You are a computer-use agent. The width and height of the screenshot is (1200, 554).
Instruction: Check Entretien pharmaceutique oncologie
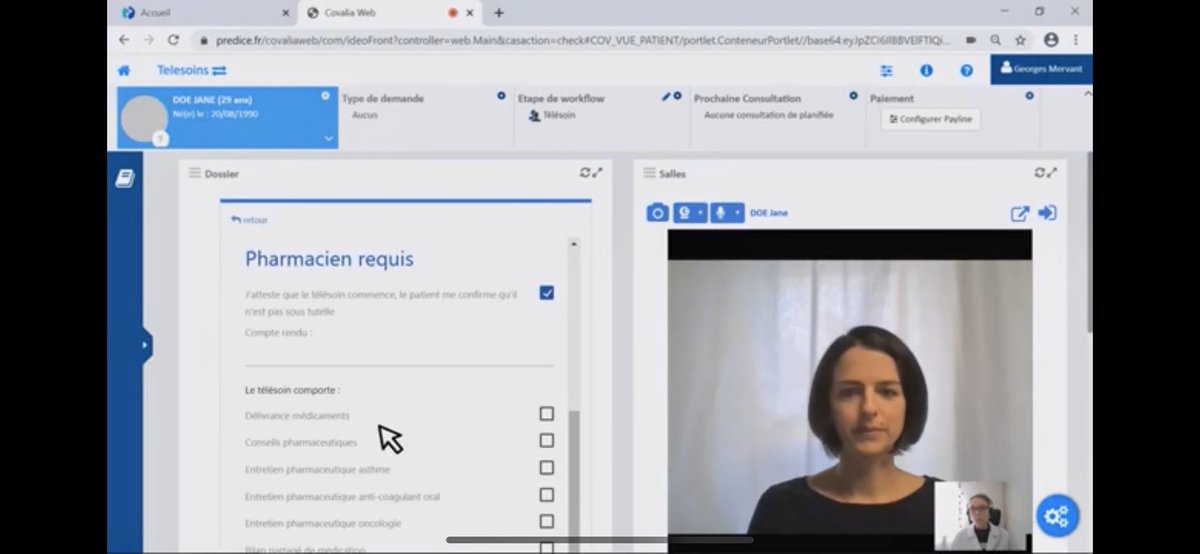click(x=547, y=522)
